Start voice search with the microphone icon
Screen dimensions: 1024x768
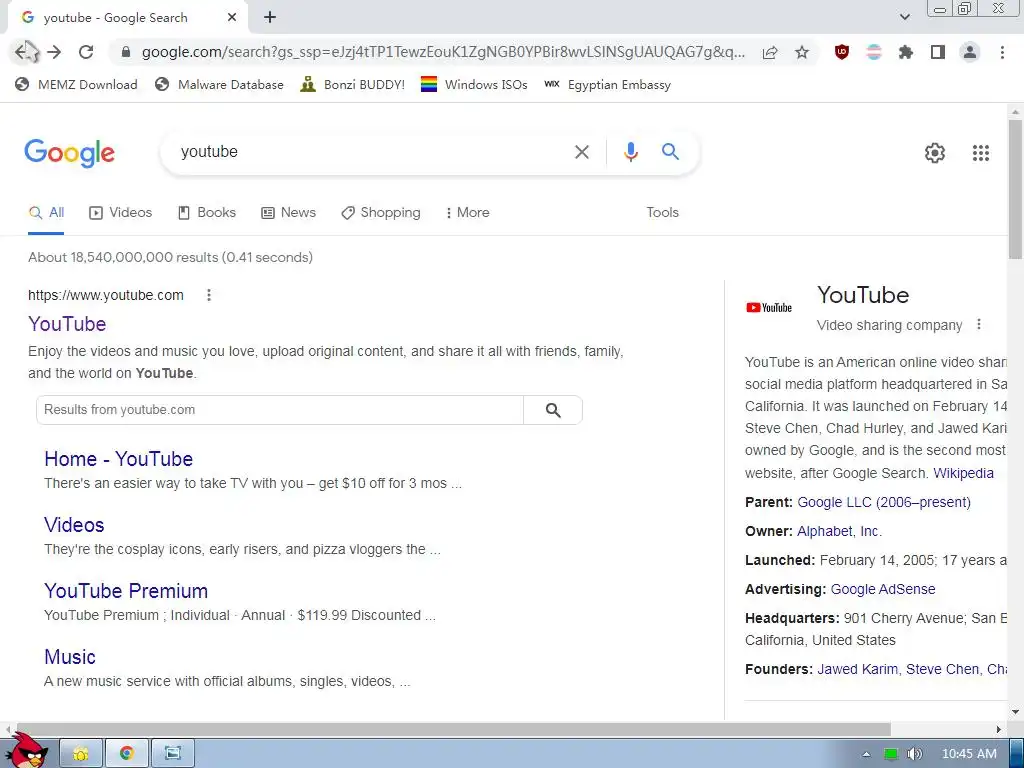coord(631,152)
